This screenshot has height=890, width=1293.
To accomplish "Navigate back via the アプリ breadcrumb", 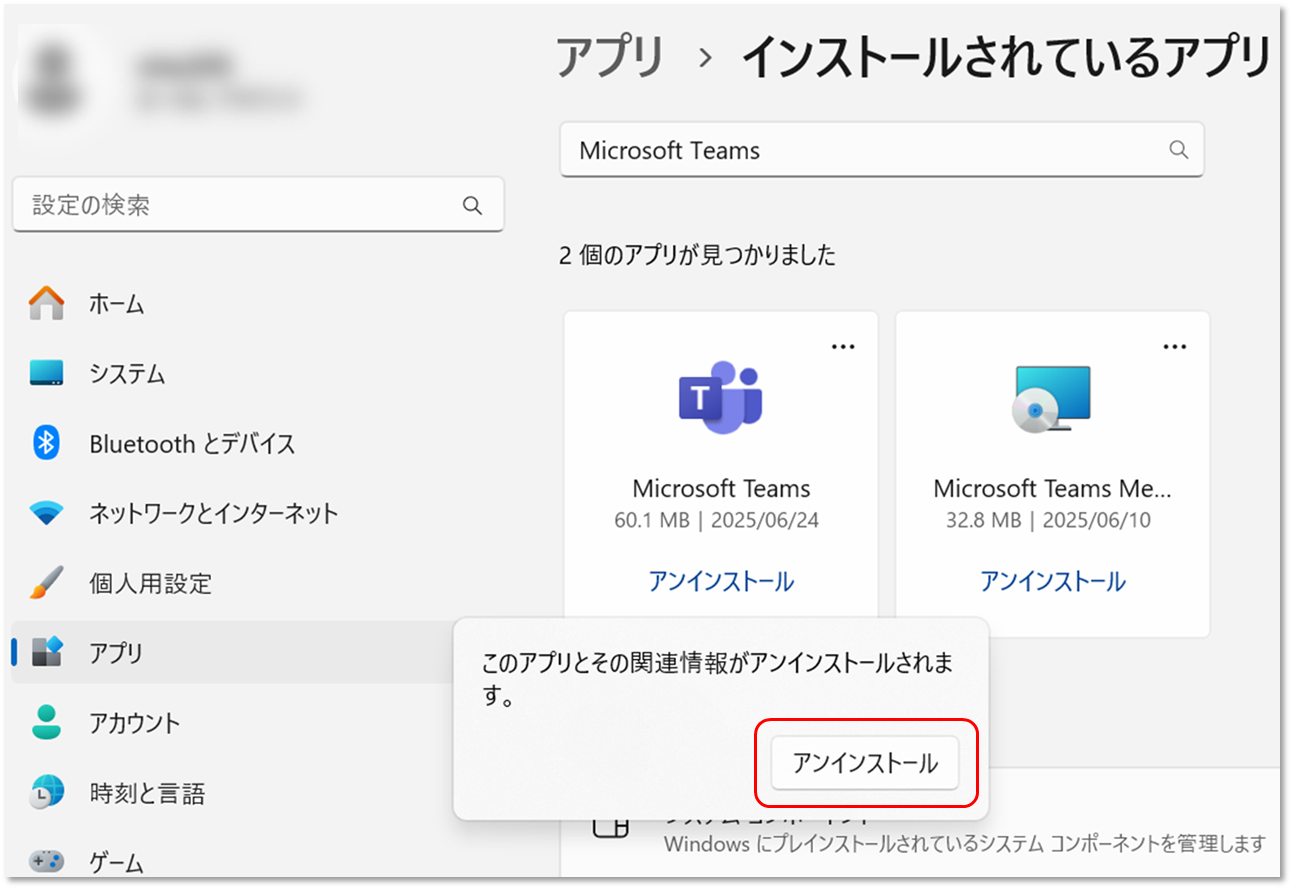I will click(610, 57).
